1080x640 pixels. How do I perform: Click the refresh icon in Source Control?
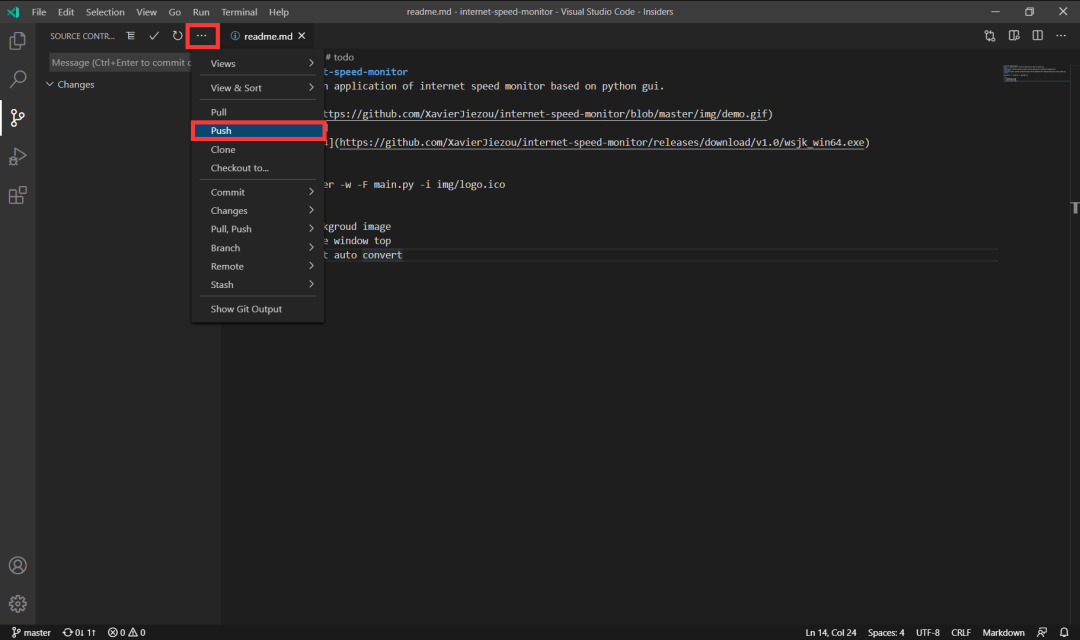178,36
